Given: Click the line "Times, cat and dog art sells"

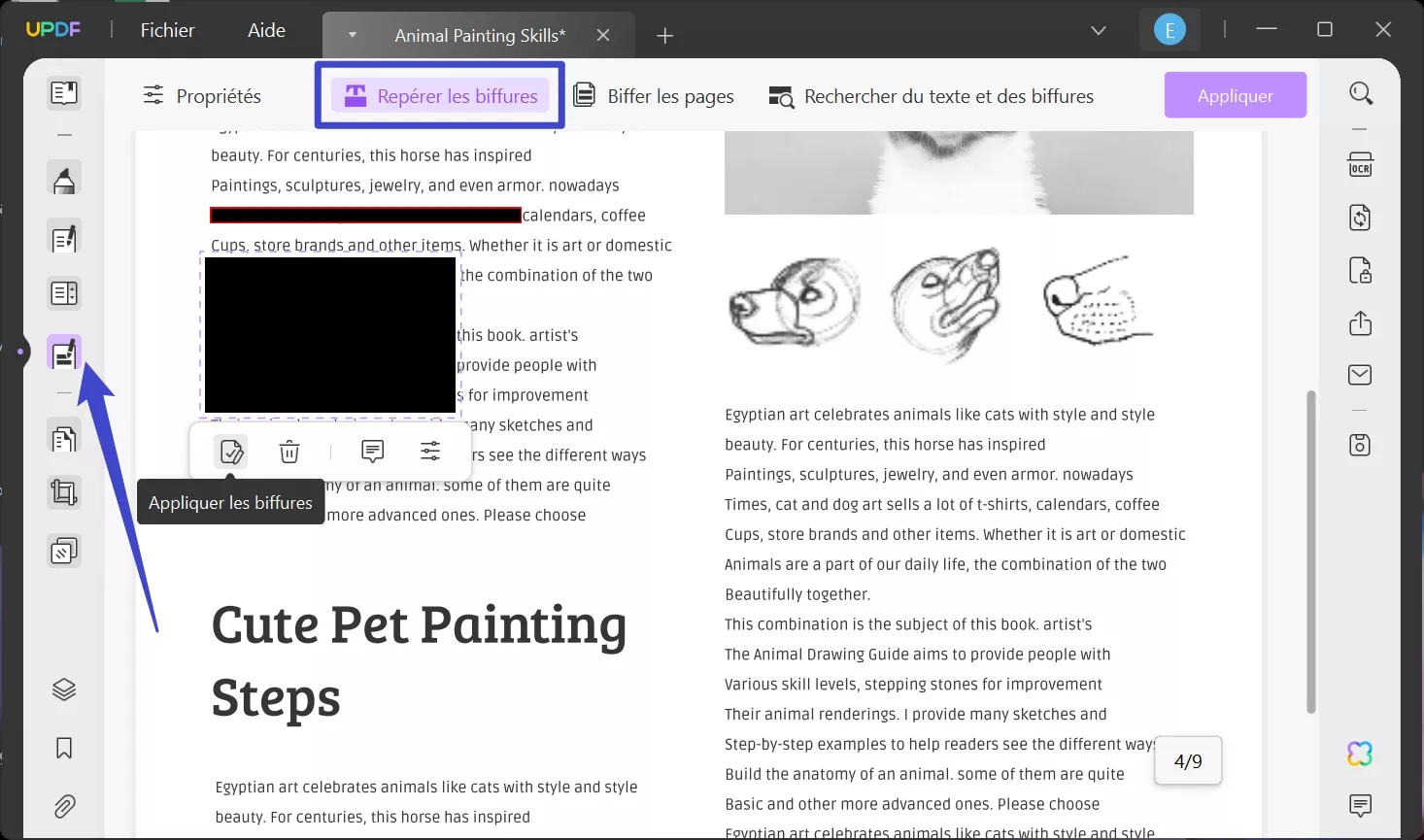Looking at the screenshot, I should pyautogui.click(x=942, y=505).
